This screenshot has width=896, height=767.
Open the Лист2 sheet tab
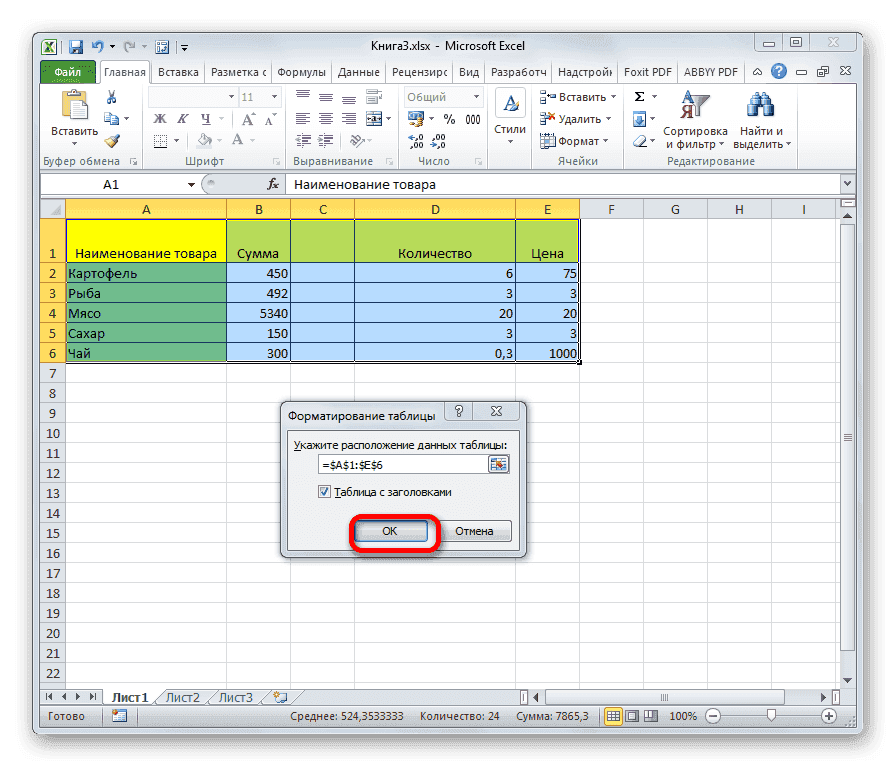point(182,697)
